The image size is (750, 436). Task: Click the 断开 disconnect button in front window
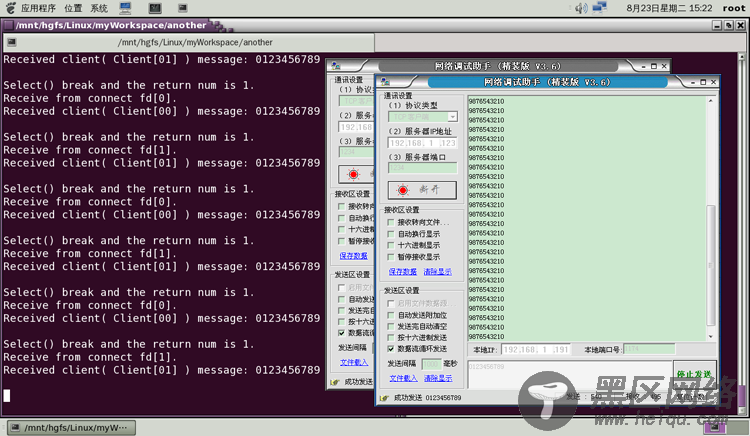coord(422,190)
